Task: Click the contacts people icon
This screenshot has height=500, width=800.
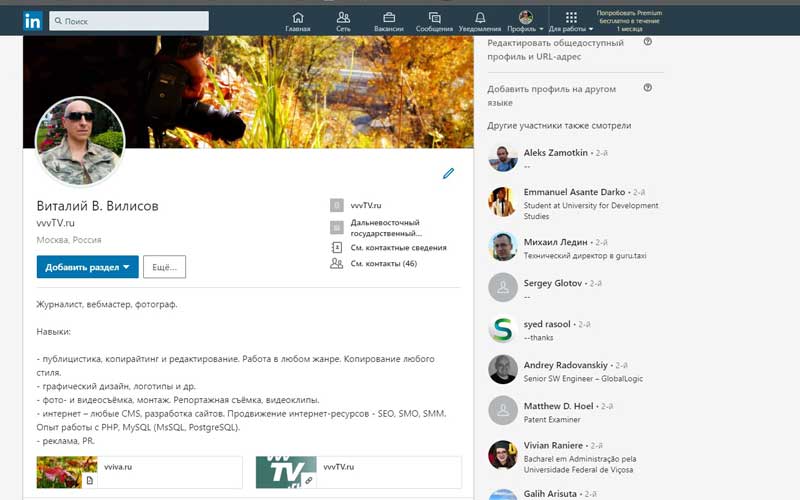Action: 337,263
